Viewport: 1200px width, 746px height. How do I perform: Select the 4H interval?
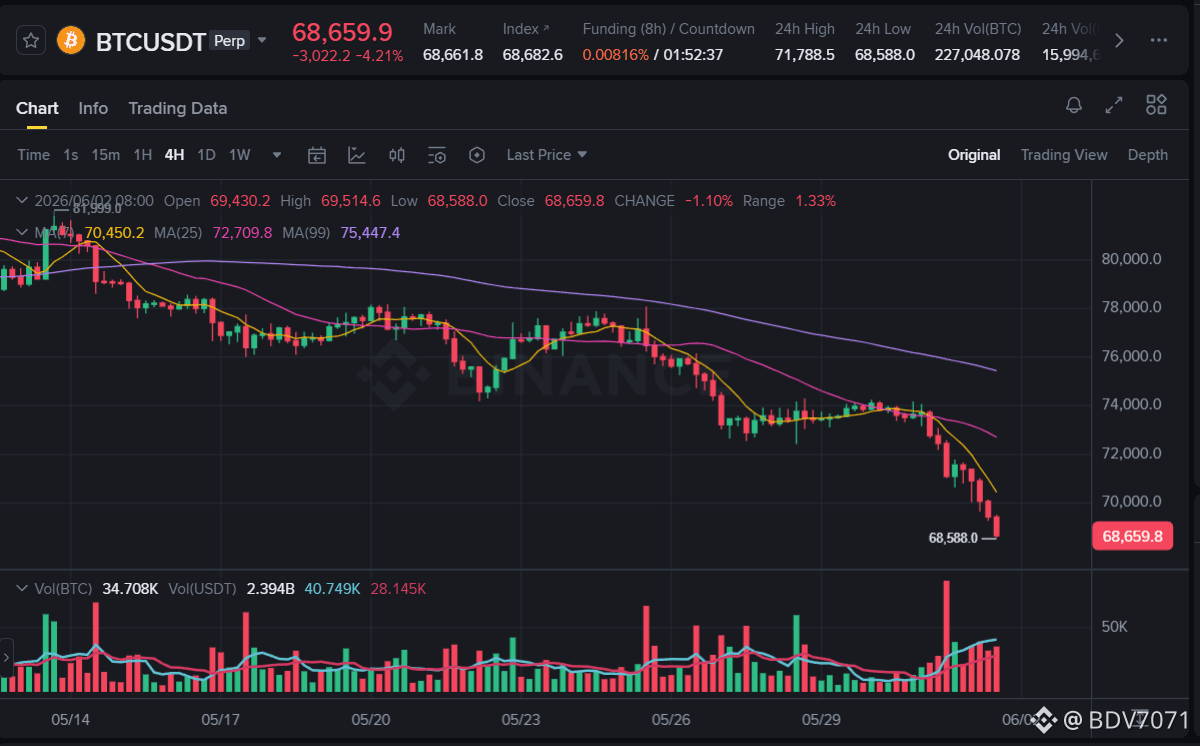tap(175, 154)
